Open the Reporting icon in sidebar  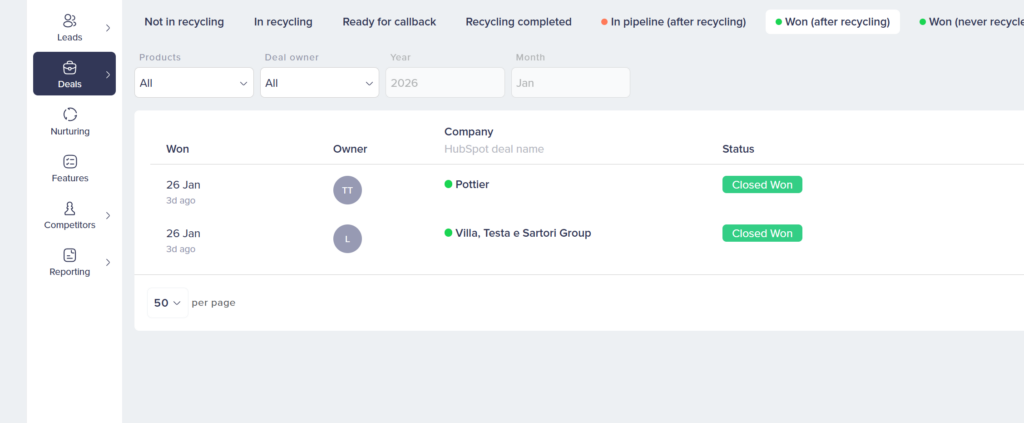click(69, 255)
